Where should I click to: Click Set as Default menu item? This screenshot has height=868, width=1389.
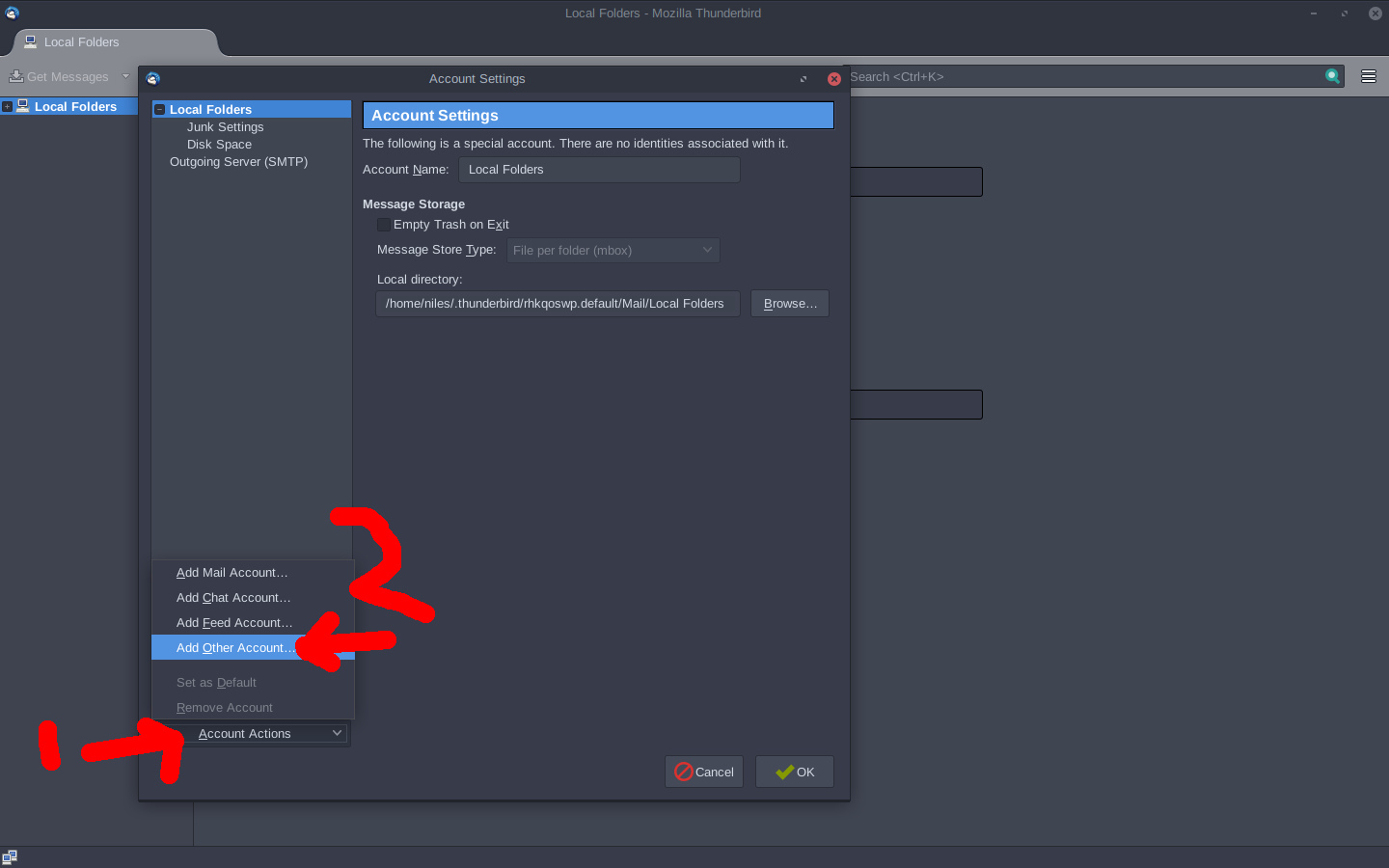pyautogui.click(x=253, y=683)
